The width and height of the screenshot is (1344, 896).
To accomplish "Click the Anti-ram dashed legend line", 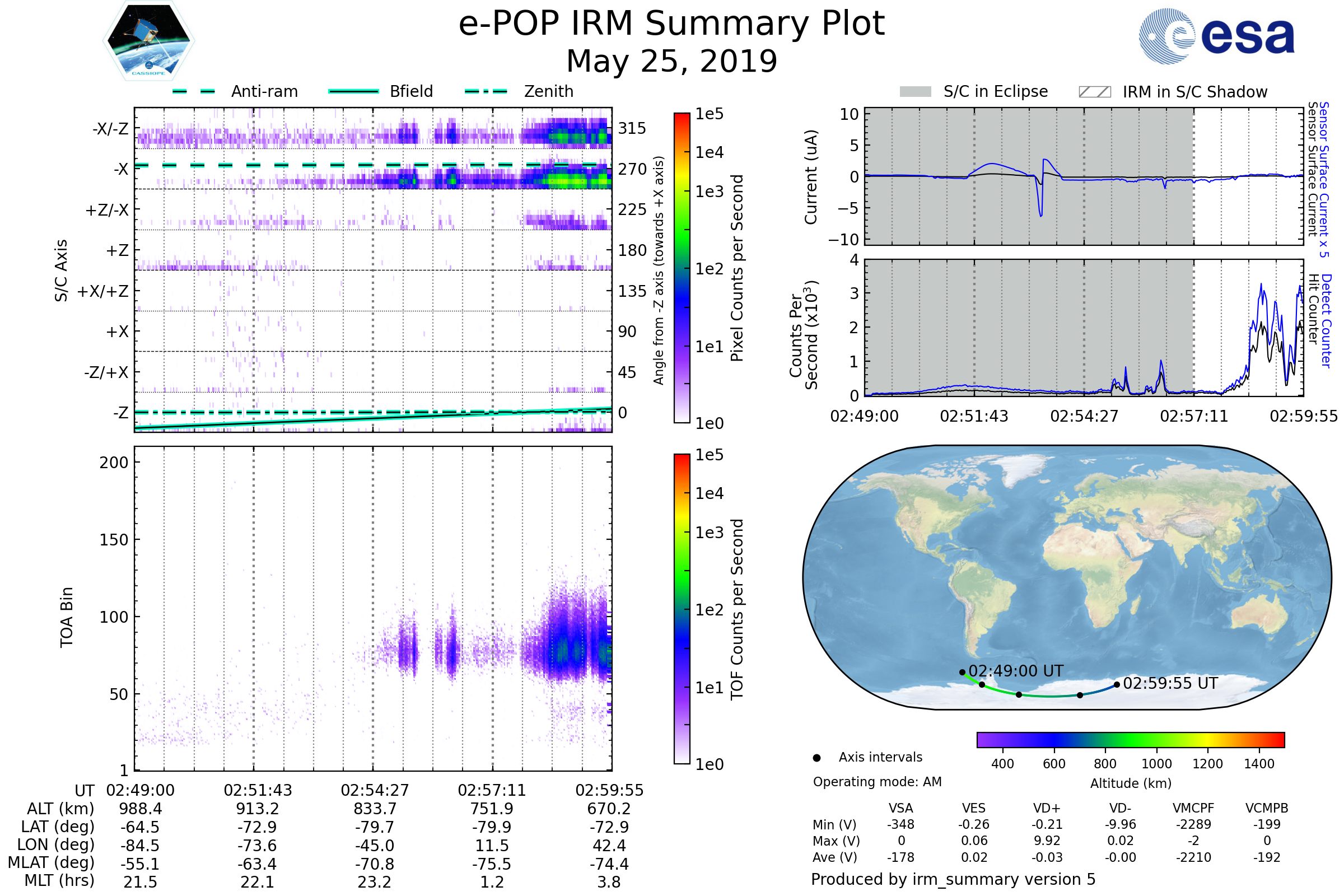I will [x=194, y=91].
